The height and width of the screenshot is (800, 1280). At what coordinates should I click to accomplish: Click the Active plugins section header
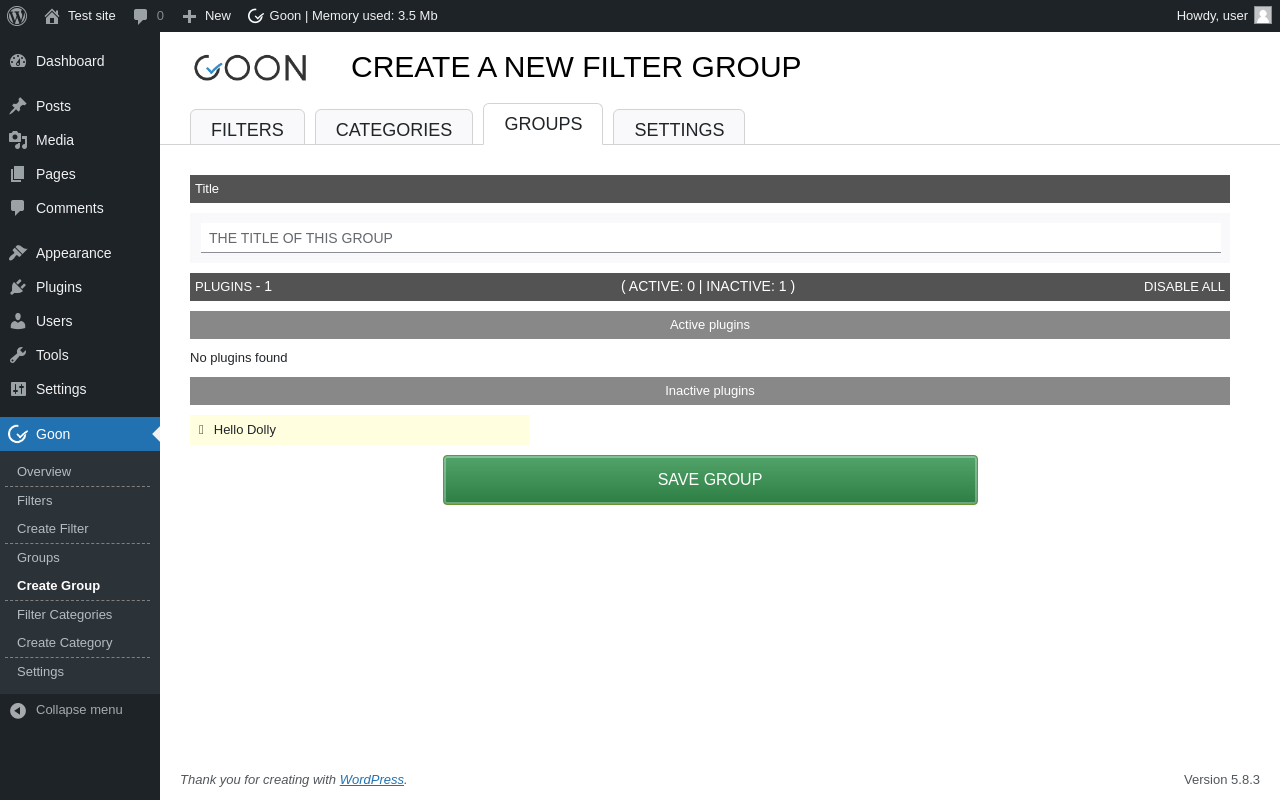[x=710, y=325]
